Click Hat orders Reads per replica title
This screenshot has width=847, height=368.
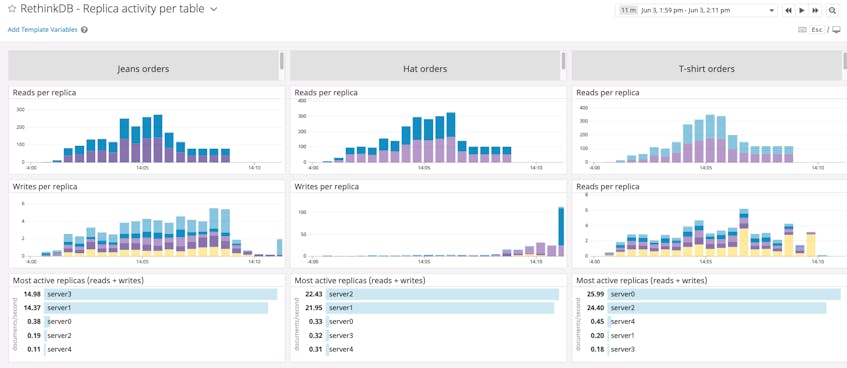tap(326, 92)
